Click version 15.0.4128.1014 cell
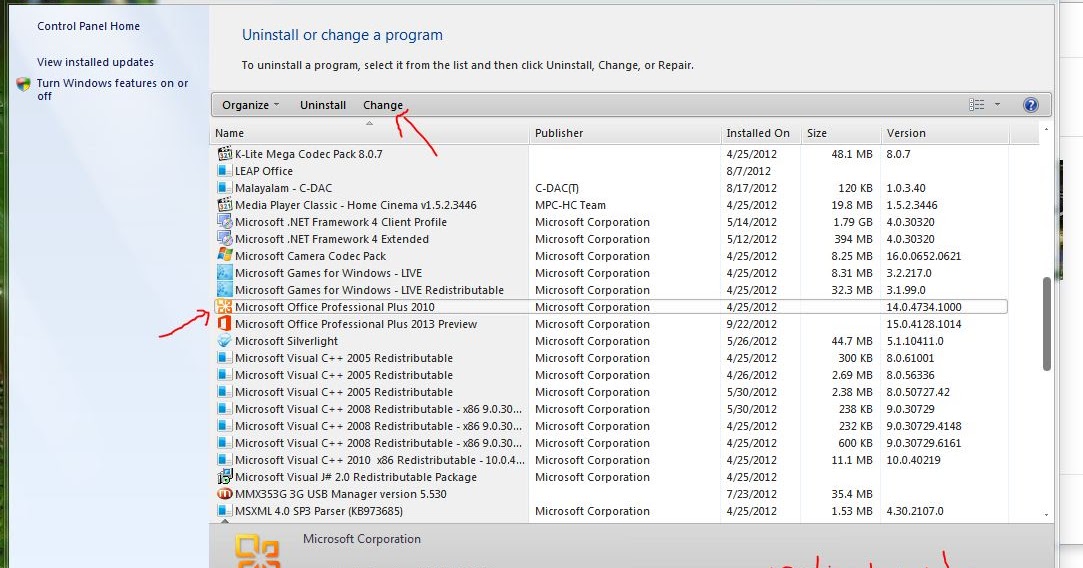This screenshot has width=1083, height=568. [923, 323]
